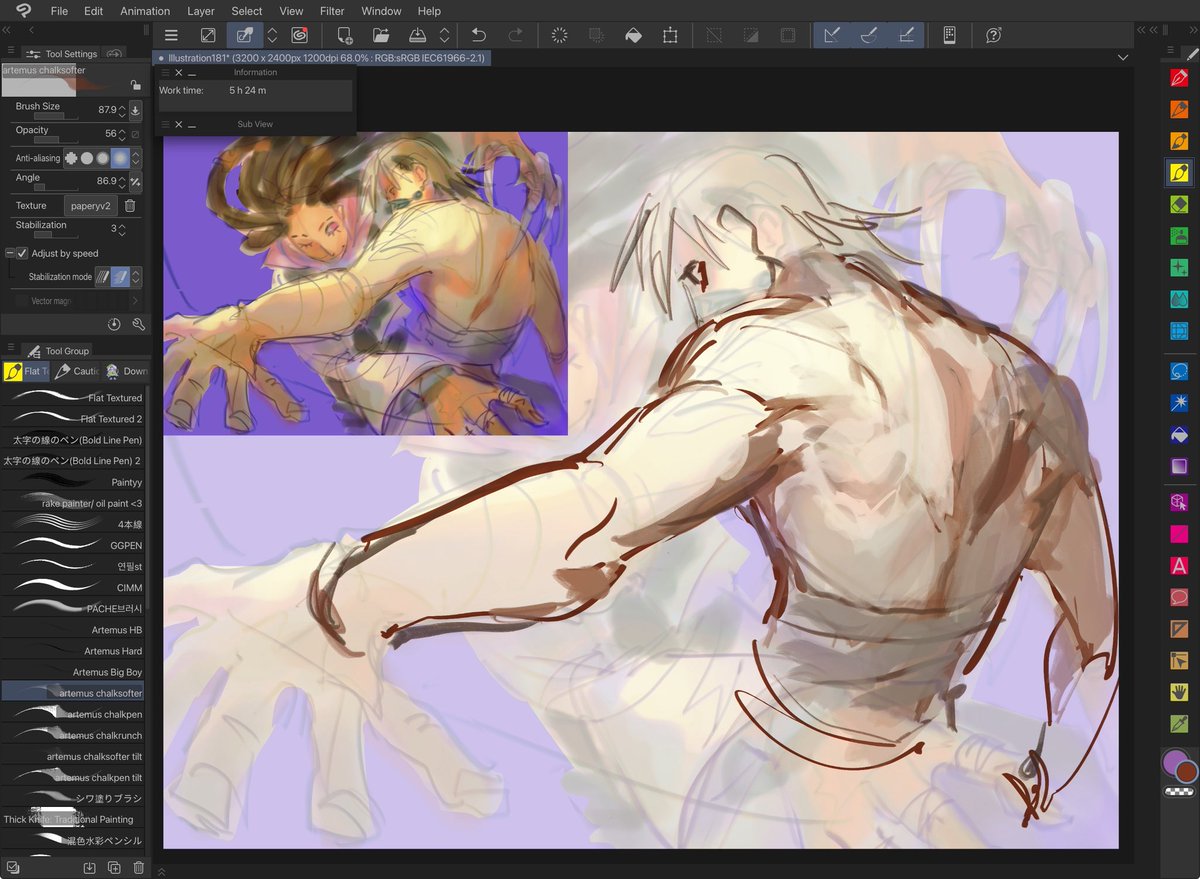Close the Information panel with its X
Screen dimensions: 1200x879
click(x=178, y=72)
